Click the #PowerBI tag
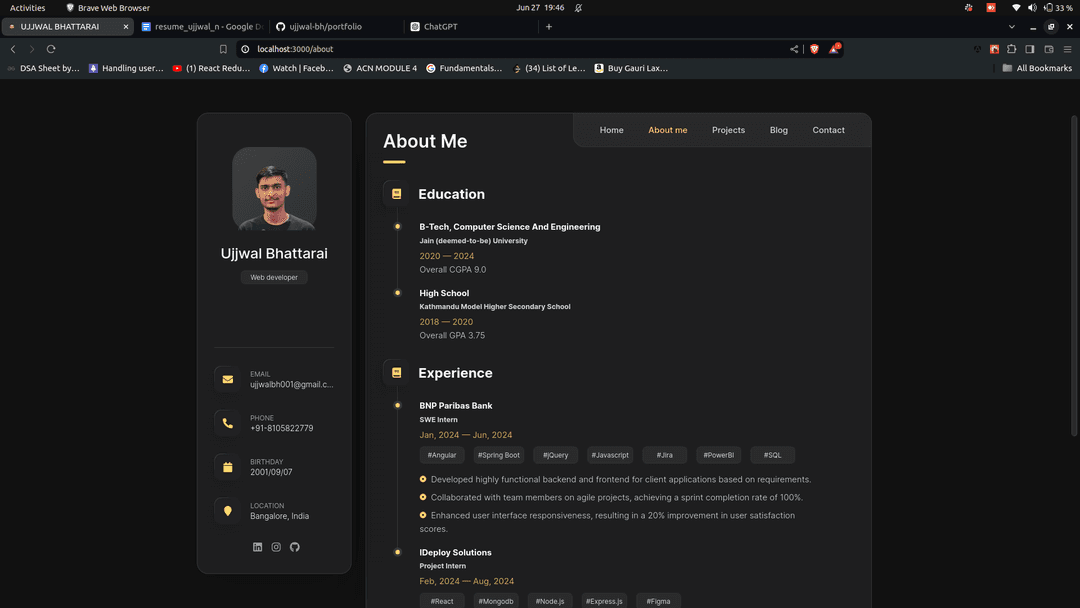 pos(718,455)
